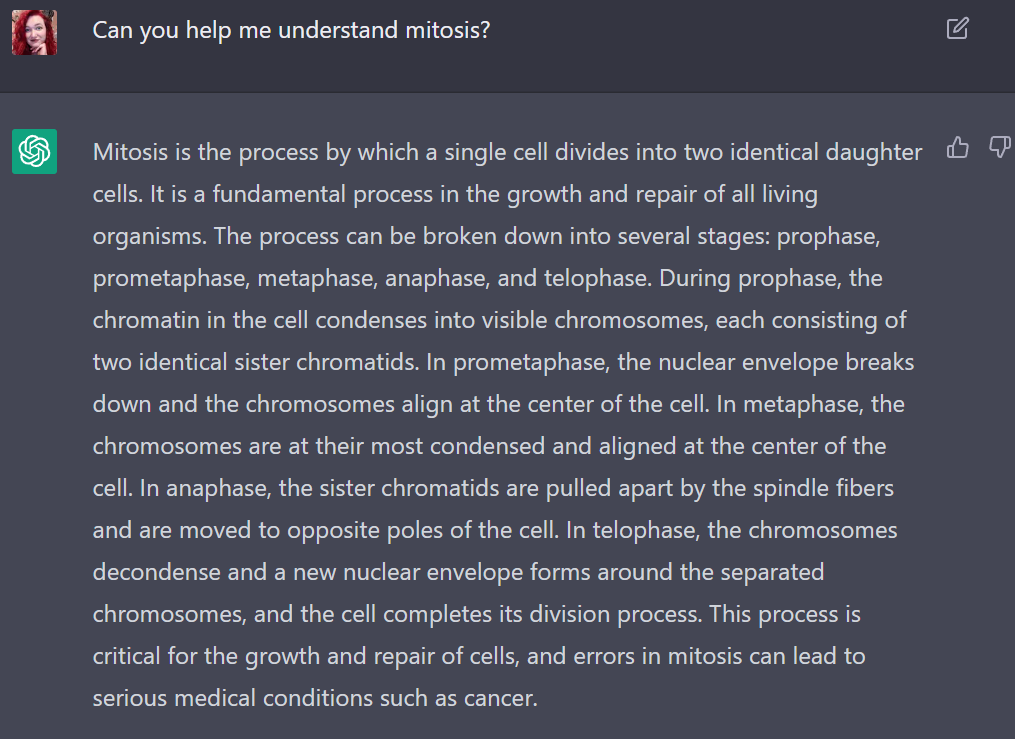The width and height of the screenshot is (1015, 739).
Task: Click the phrase 'two identical sister chromatids'
Action: pos(255,362)
